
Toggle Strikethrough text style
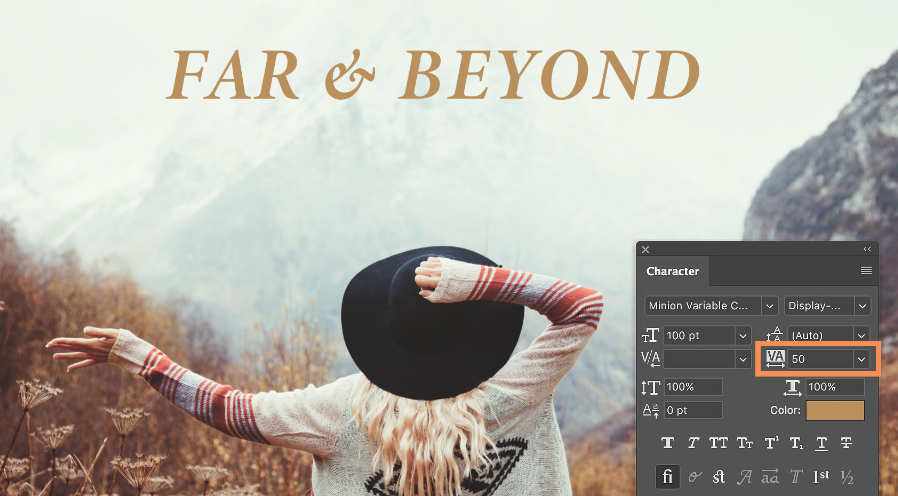point(846,443)
